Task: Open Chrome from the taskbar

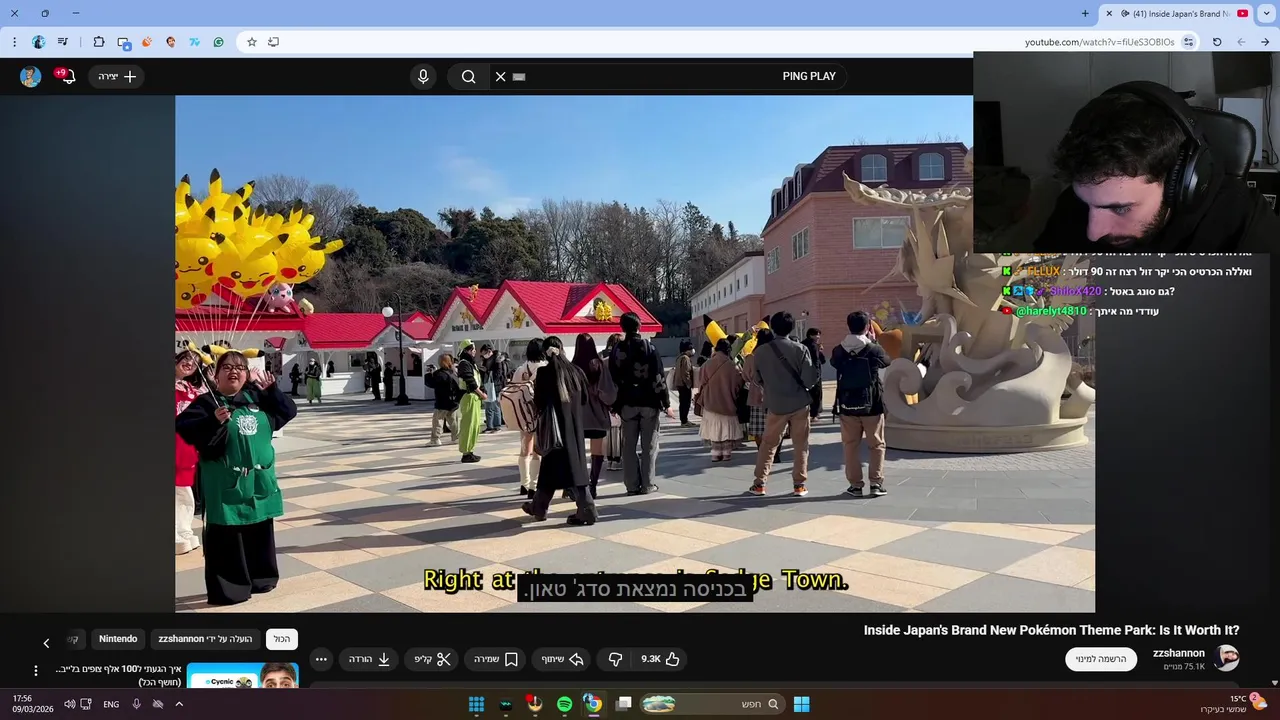Action: (593, 704)
